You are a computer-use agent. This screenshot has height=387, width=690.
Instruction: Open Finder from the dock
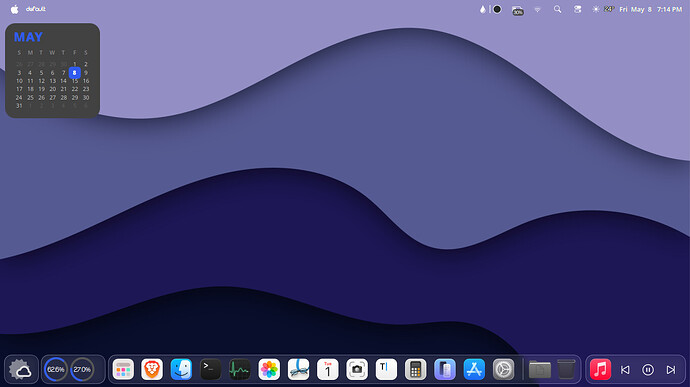[x=181, y=369]
